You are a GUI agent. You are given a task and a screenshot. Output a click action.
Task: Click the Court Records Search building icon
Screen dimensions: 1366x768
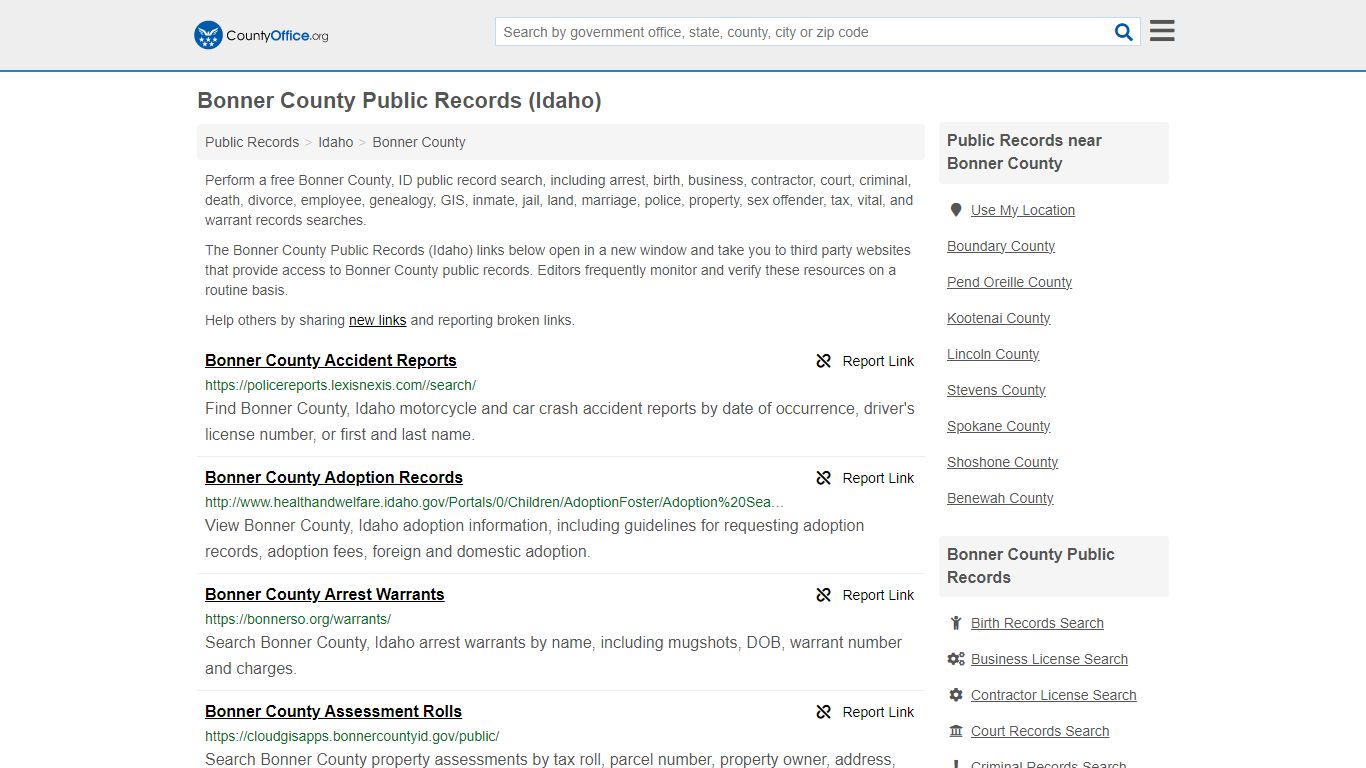pos(956,731)
